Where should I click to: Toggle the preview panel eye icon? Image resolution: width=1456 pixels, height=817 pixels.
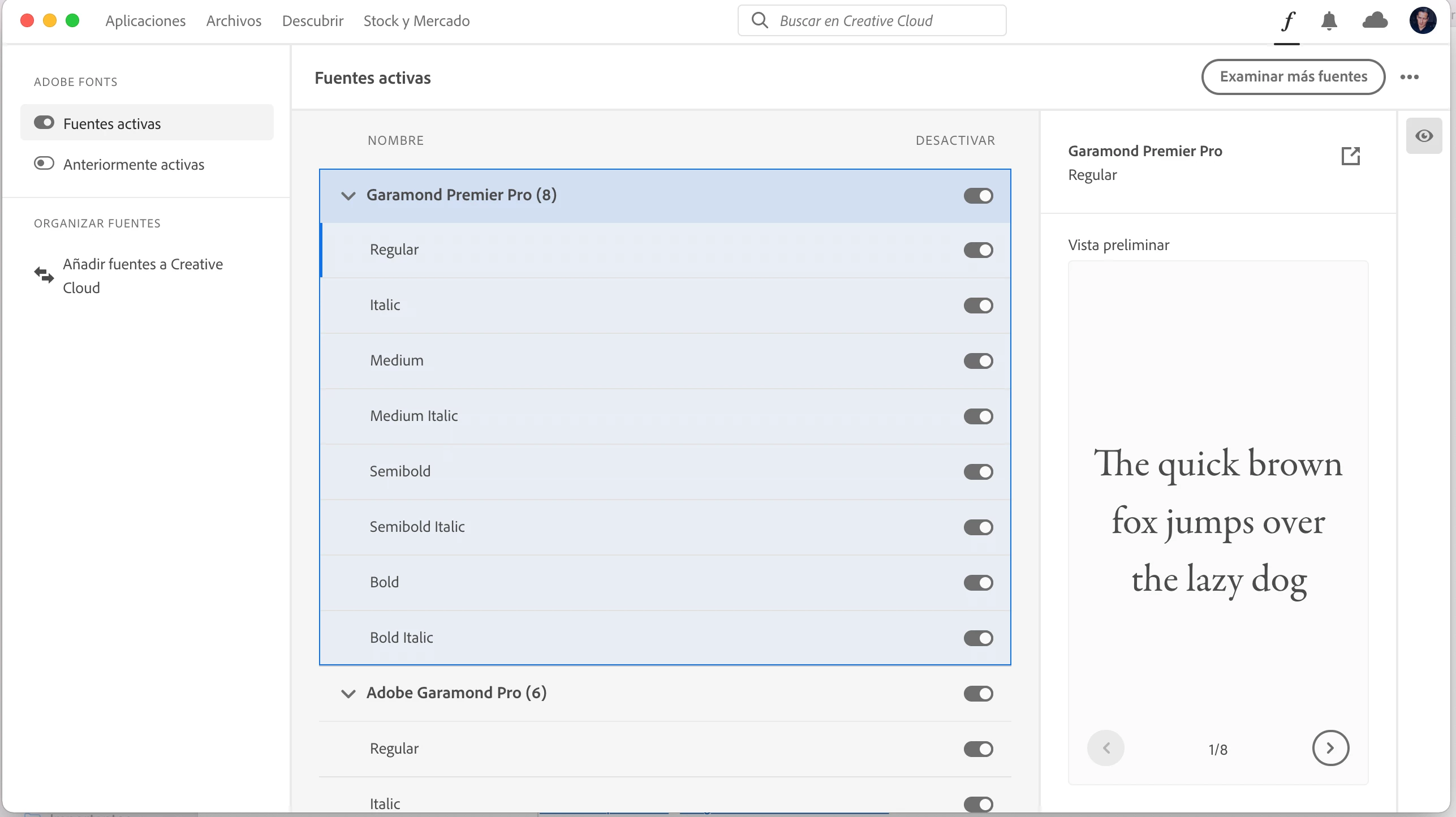coord(1424,136)
